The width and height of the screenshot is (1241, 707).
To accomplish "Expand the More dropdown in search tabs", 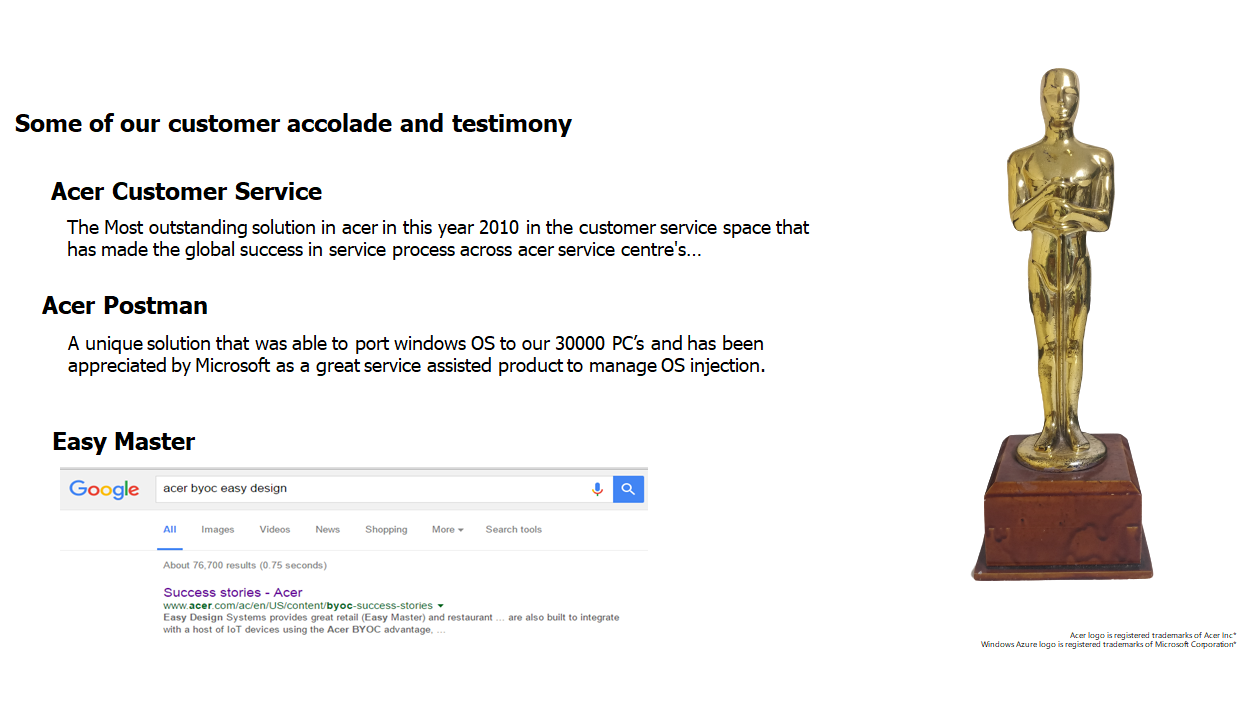I will click(x=447, y=530).
